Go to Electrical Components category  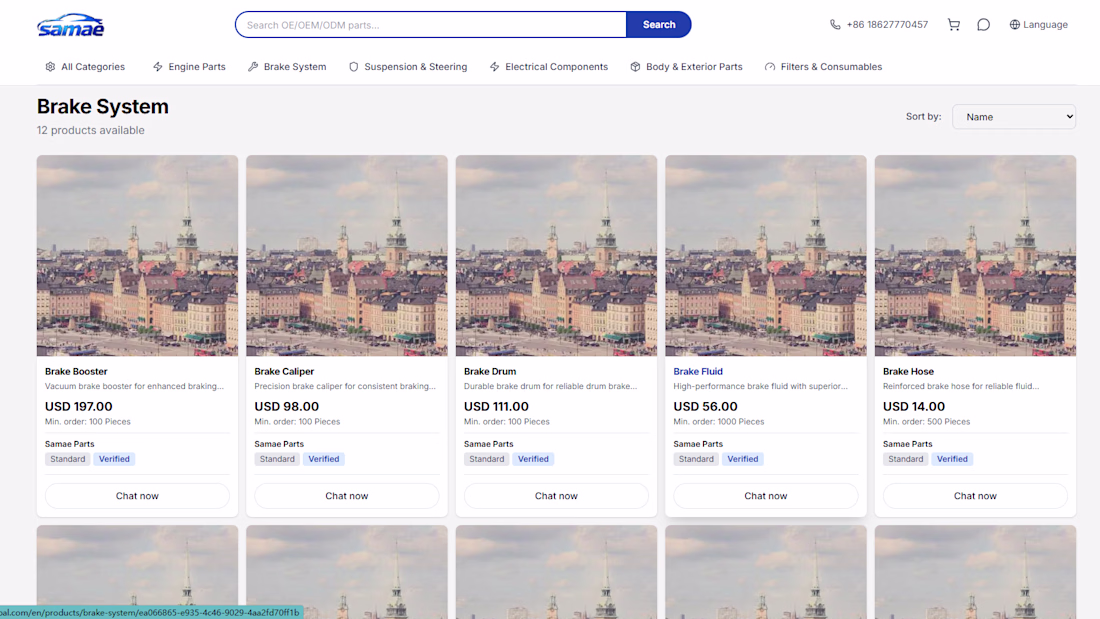point(549,67)
